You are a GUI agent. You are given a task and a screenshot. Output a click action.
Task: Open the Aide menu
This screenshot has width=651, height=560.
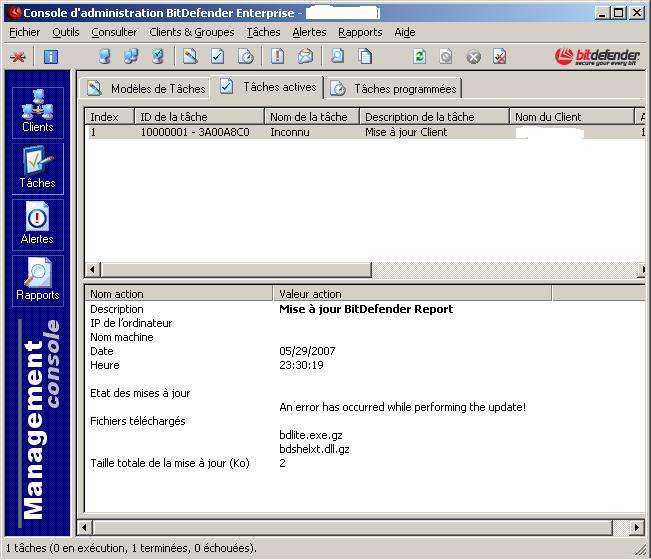[x=405, y=32]
